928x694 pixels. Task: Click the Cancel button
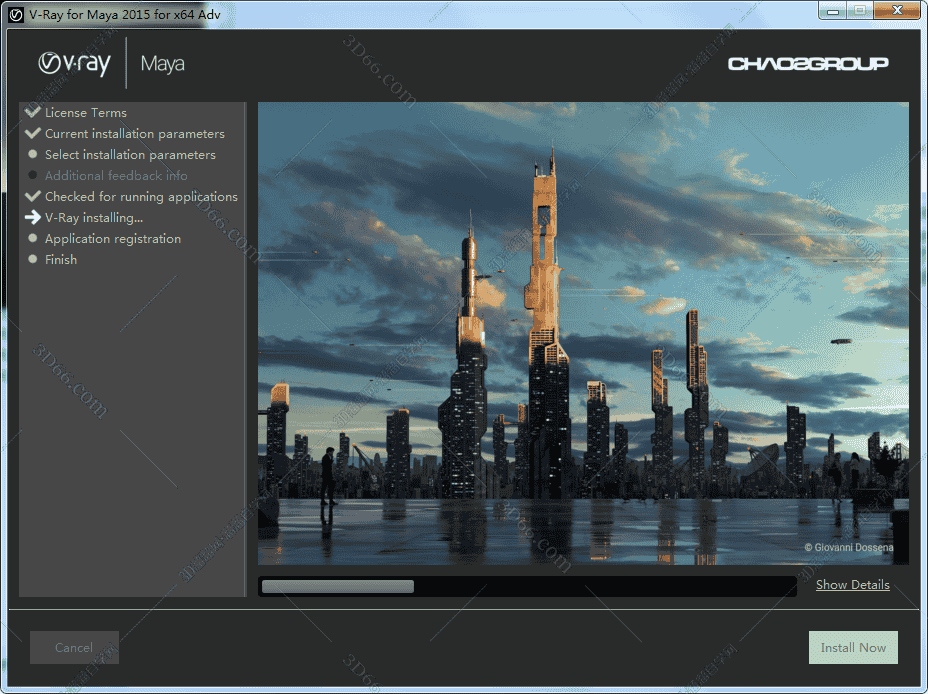tap(74, 648)
